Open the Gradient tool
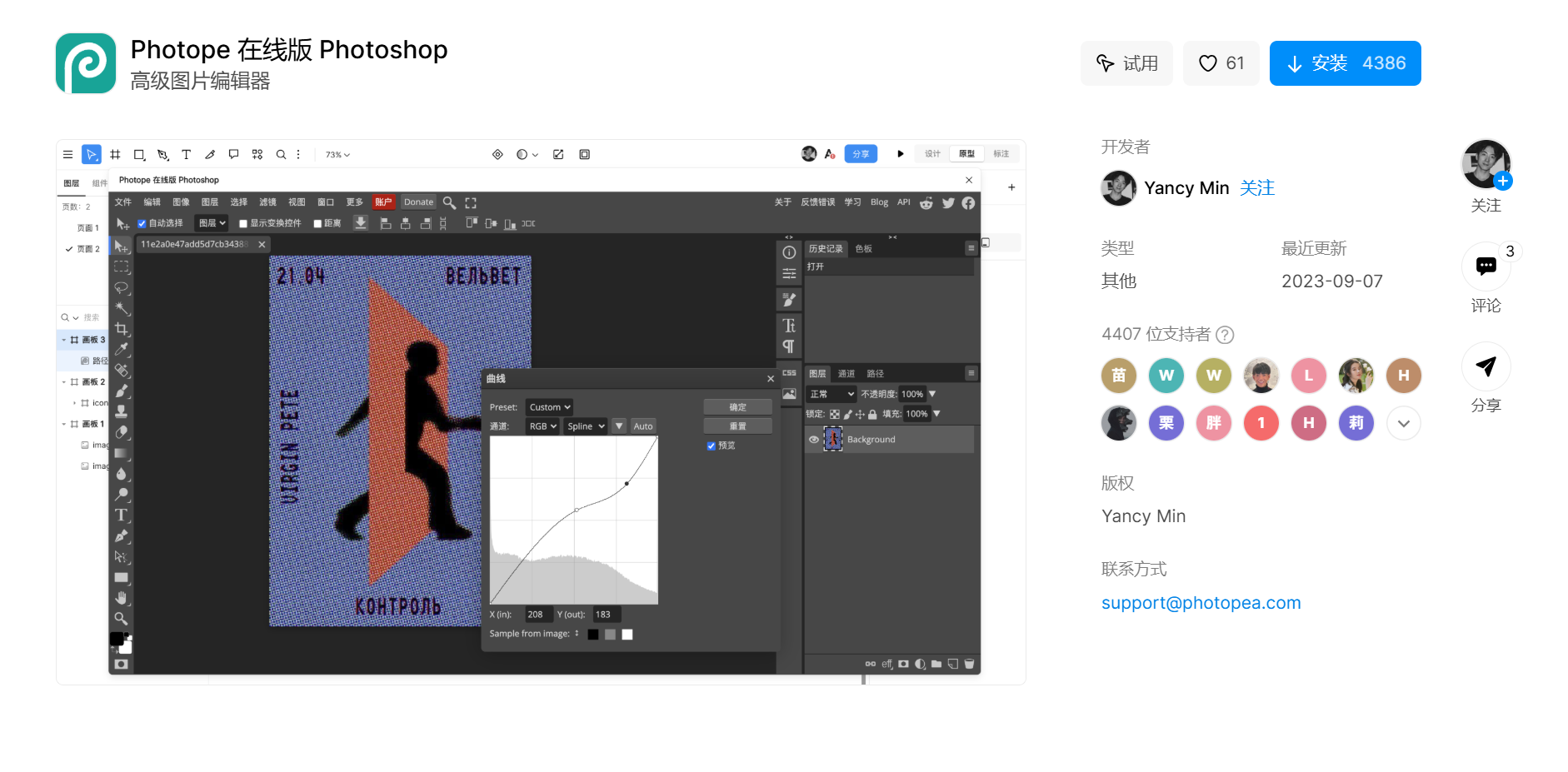Screen dimensions: 1568x772 coord(122,453)
